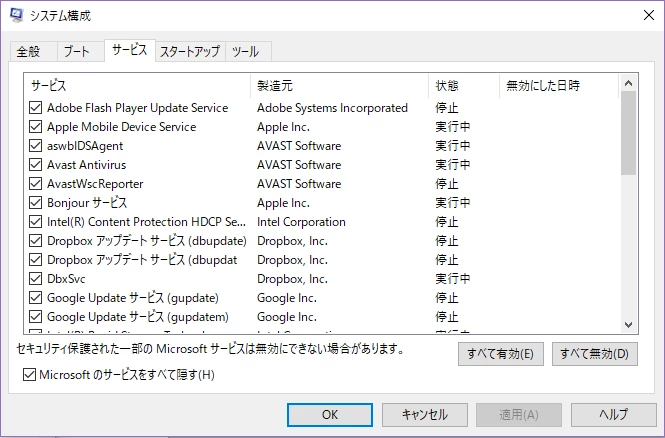Click the Avast Antivirus service name
Screen dimensions: 665x438
[87, 165]
